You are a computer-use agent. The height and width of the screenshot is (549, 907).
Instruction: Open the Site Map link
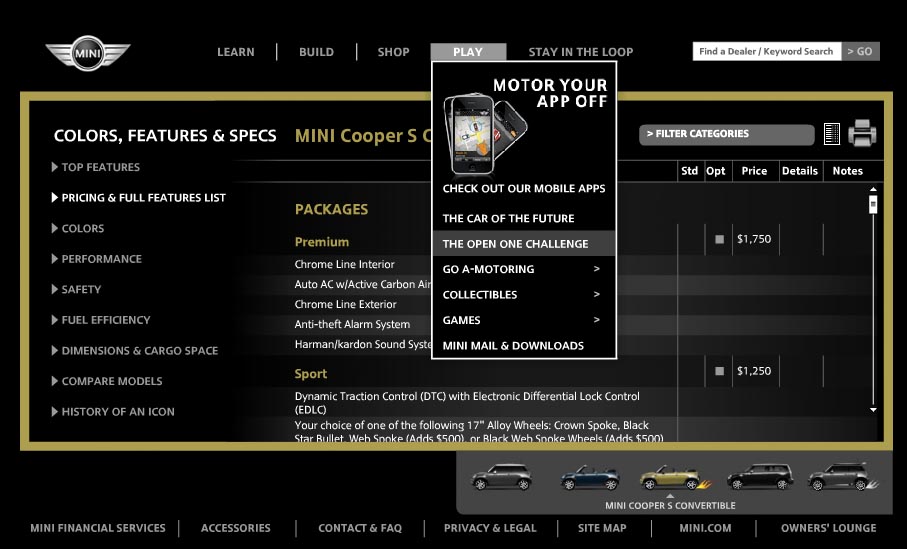pos(602,528)
